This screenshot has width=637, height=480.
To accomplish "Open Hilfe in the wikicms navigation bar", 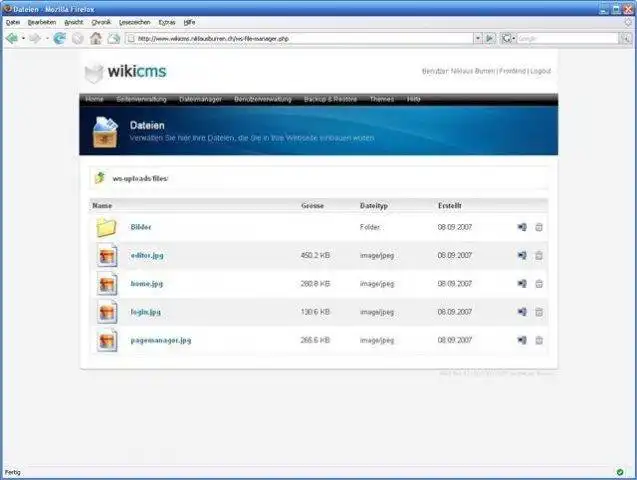I will (414, 99).
